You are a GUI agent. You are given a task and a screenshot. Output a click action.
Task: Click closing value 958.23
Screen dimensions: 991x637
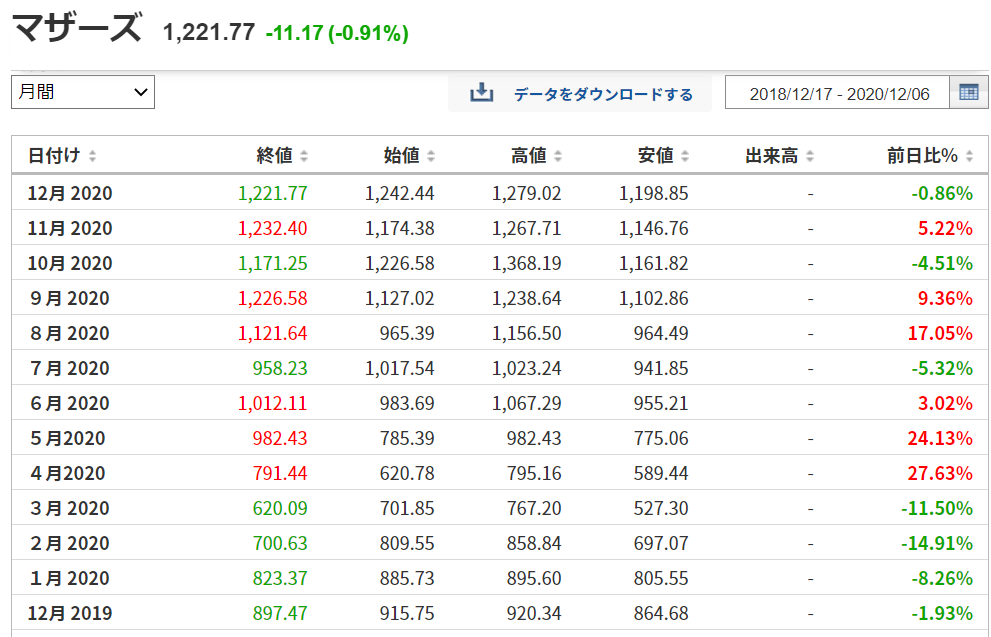click(x=279, y=368)
